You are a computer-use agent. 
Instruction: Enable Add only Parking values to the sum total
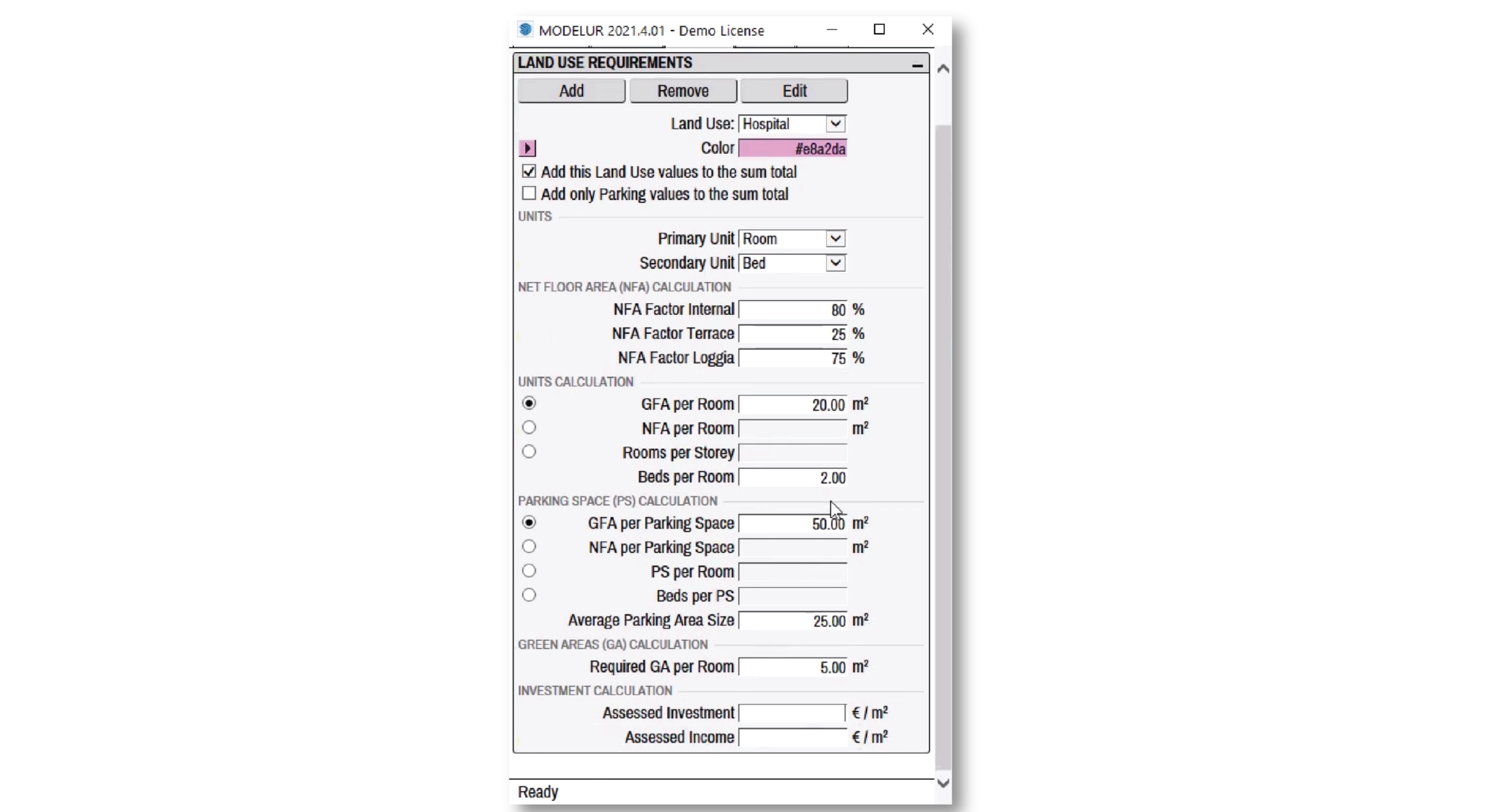pos(529,193)
